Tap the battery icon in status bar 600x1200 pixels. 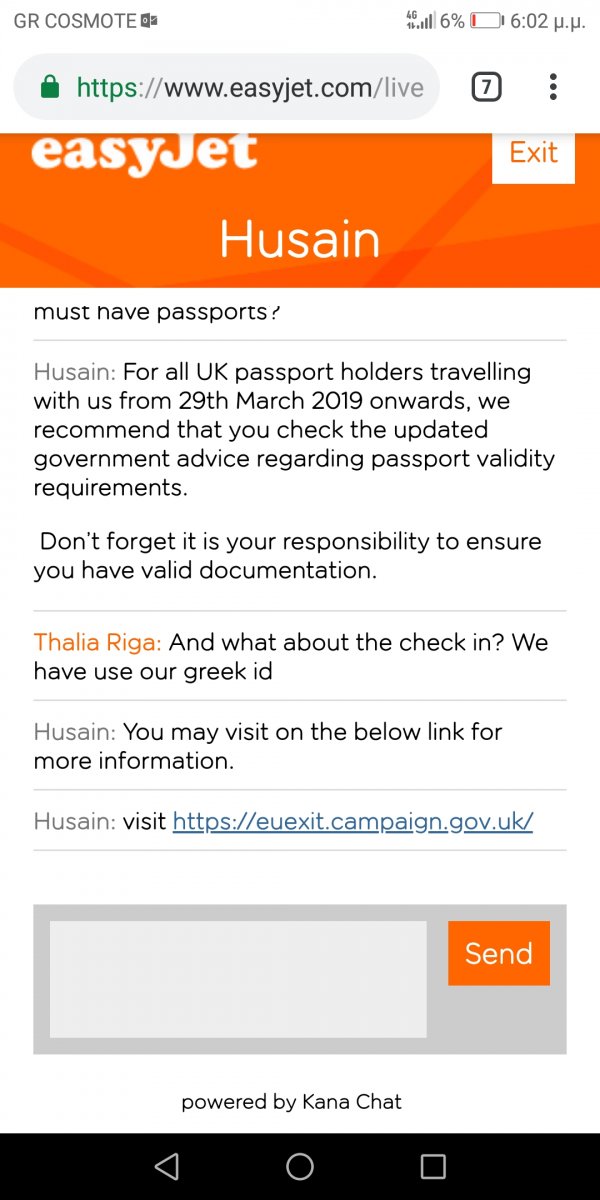486,20
